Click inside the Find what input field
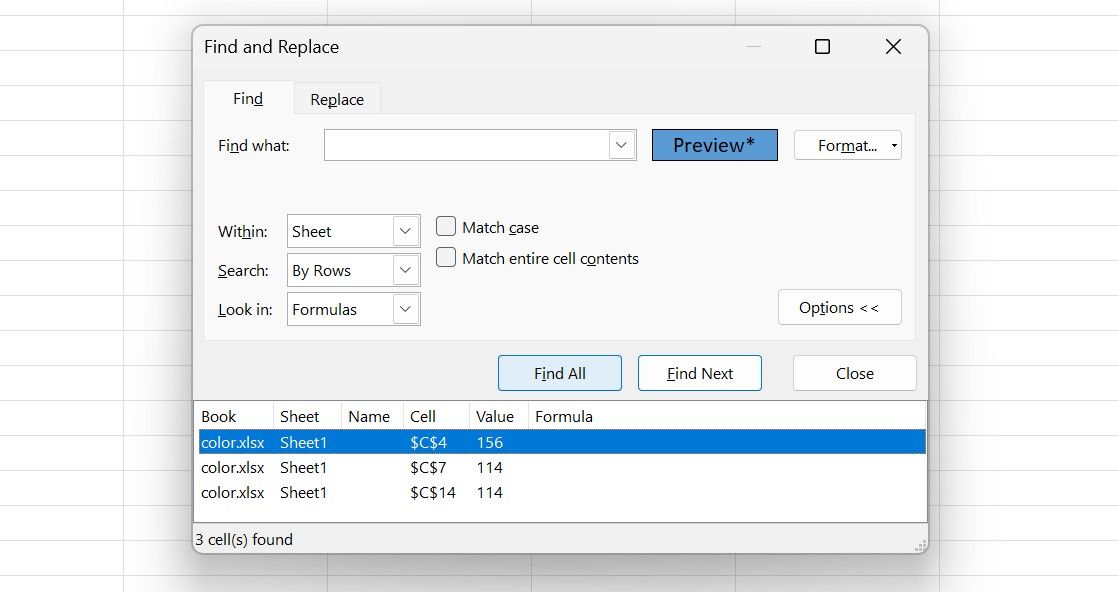This screenshot has height=592, width=1119. [470, 144]
